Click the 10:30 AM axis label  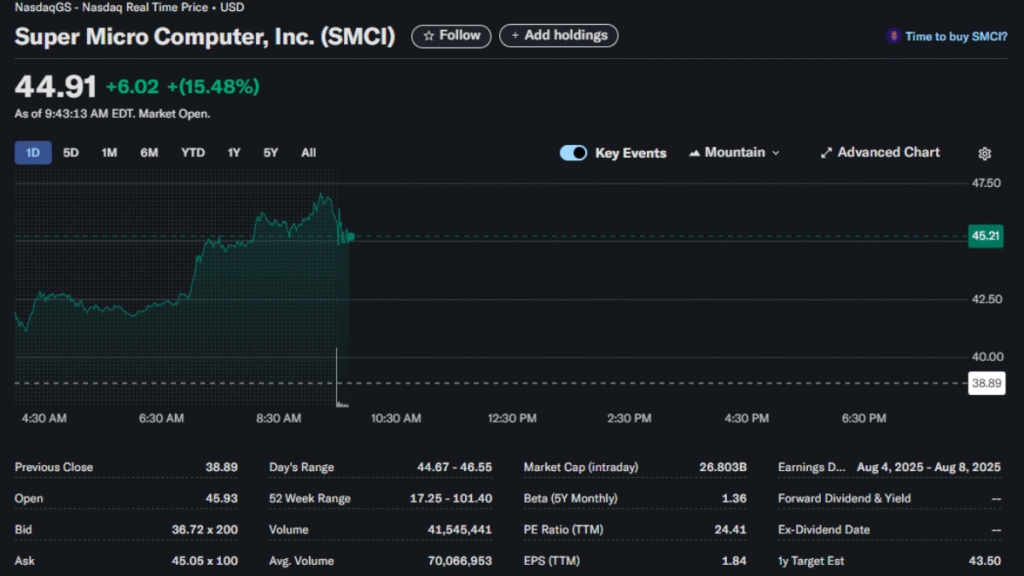[x=396, y=419]
